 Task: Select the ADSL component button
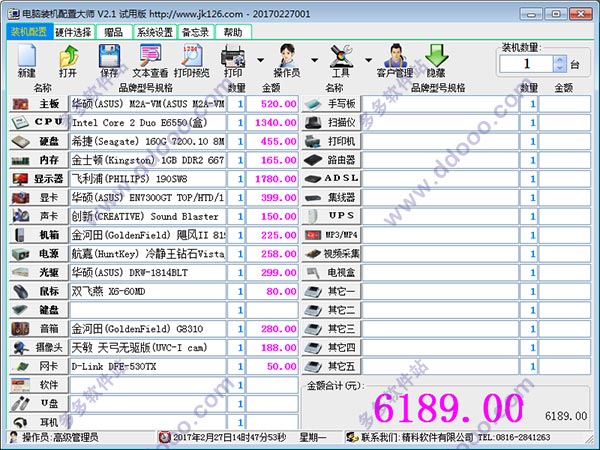(x=331, y=179)
